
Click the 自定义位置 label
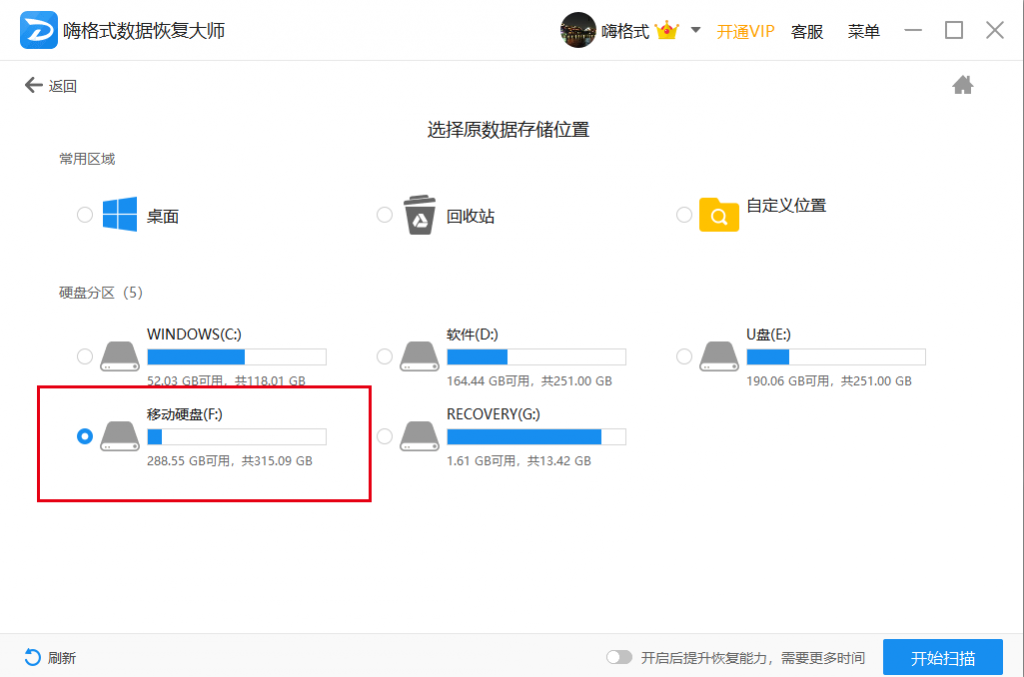(786, 206)
